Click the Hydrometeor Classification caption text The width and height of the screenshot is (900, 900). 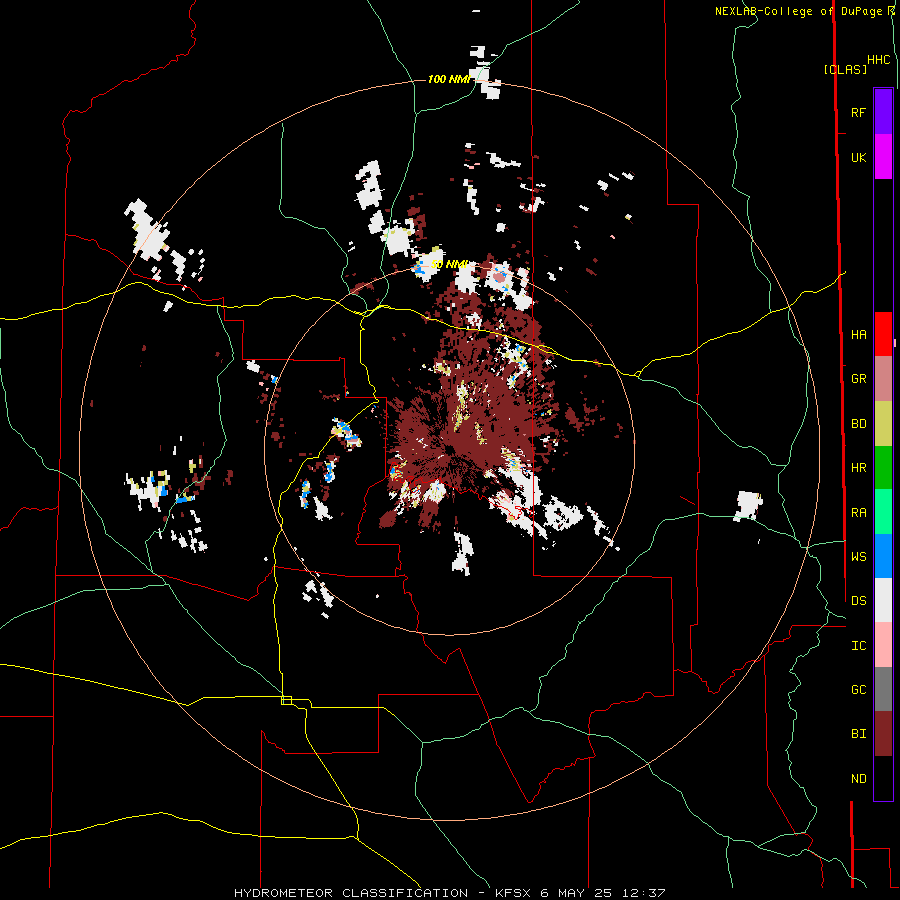[x=351, y=893]
